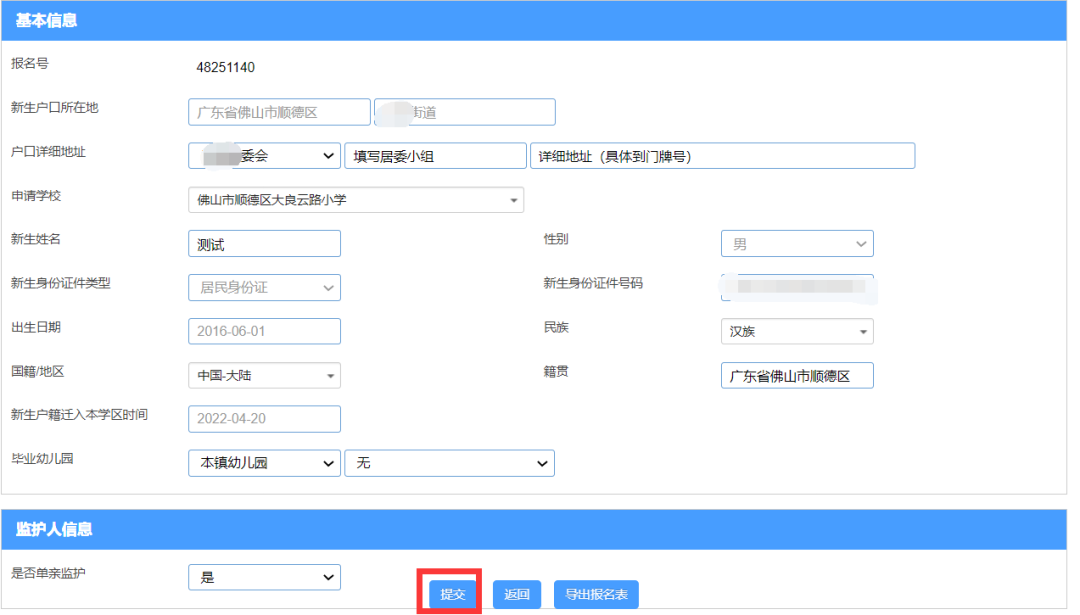Open the 是否单亲监护 dropdown
Viewport: 1080px width, 615px height.
[x=264, y=577]
